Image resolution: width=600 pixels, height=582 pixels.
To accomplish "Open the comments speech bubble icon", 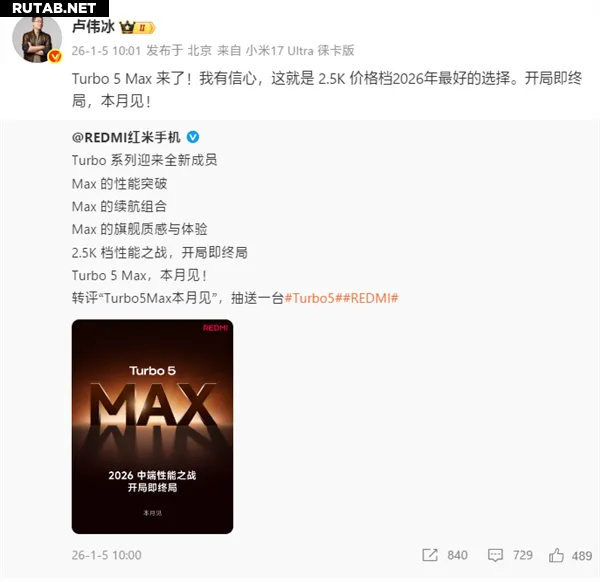I will click(x=495, y=555).
